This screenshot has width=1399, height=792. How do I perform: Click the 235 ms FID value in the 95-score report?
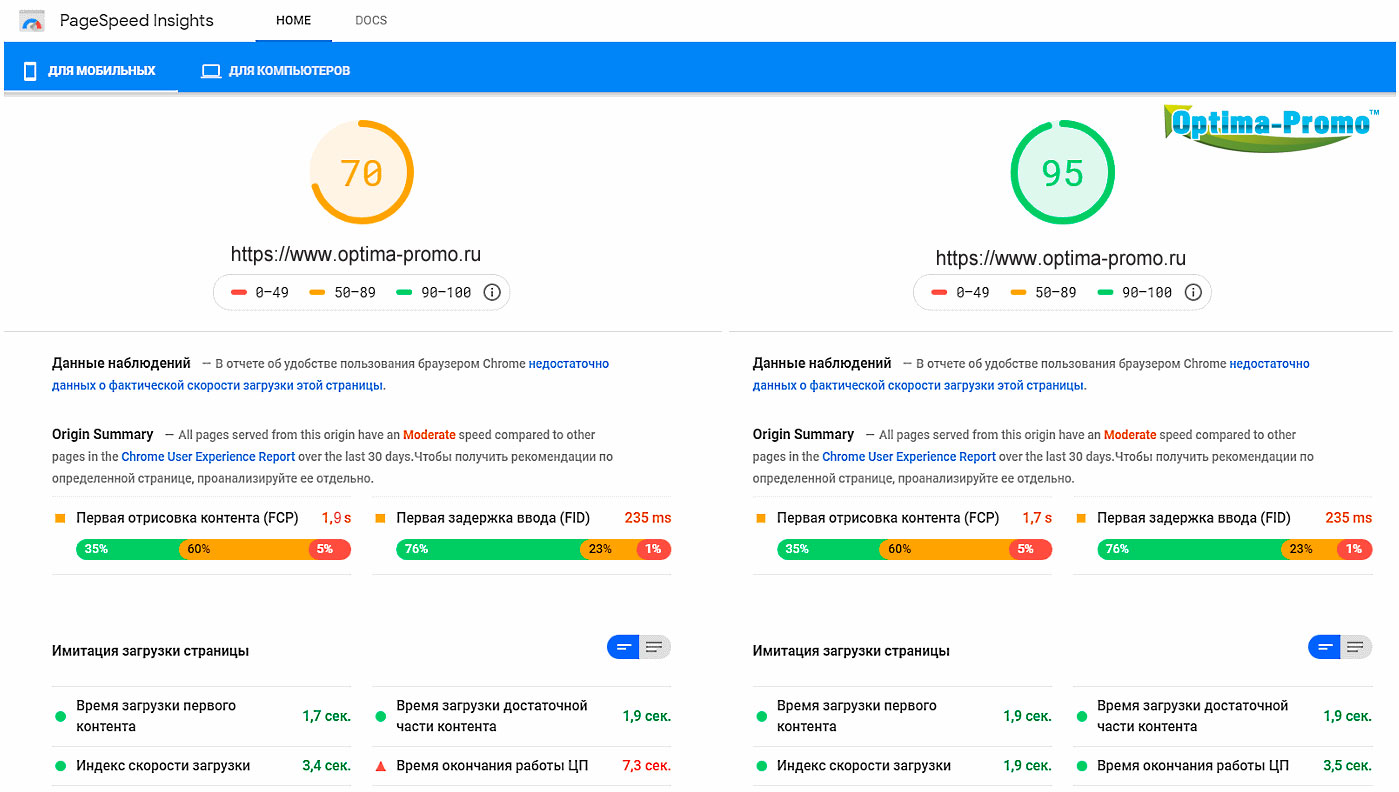1349,518
